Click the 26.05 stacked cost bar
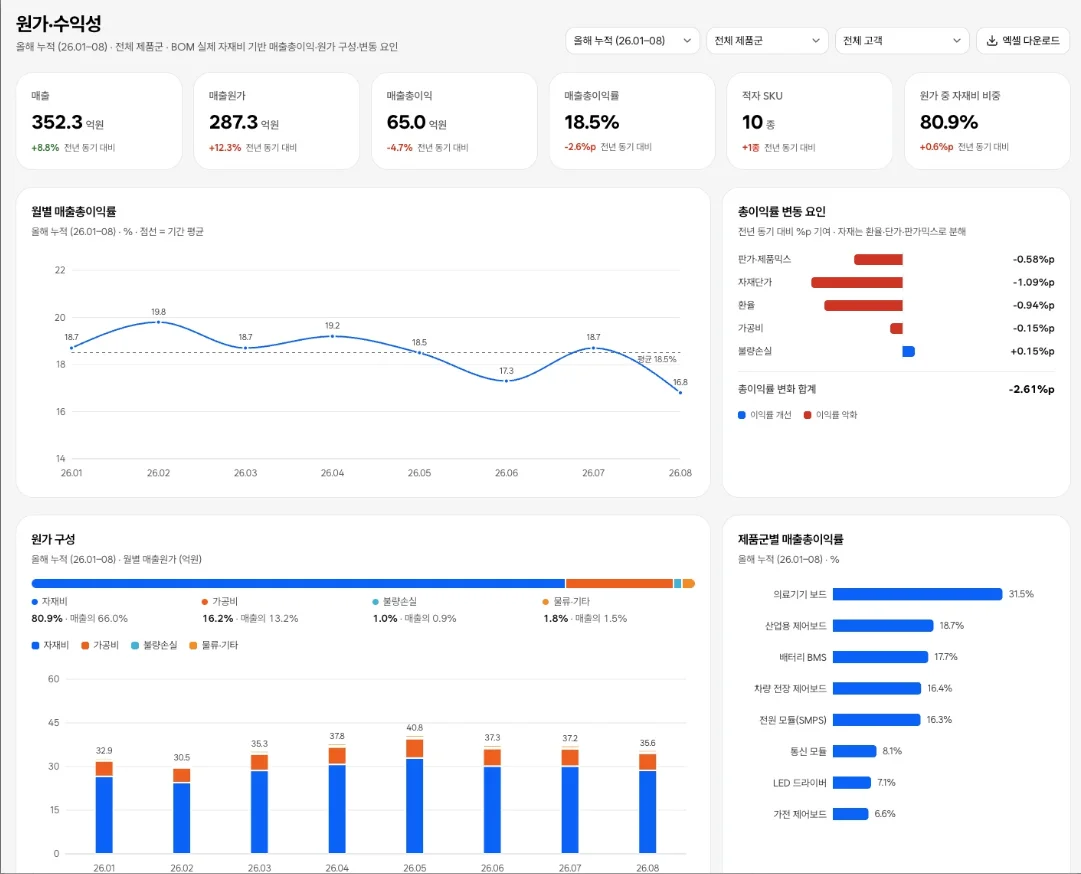The image size is (1081, 874). pyautogui.click(x=415, y=795)
